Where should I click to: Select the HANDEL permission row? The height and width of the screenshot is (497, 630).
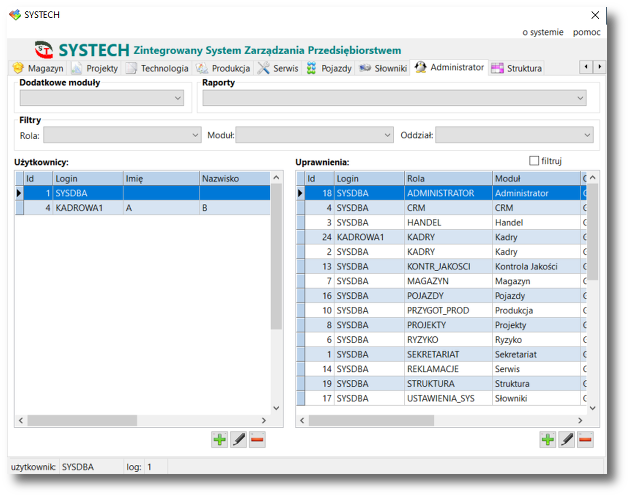(441, 223)
